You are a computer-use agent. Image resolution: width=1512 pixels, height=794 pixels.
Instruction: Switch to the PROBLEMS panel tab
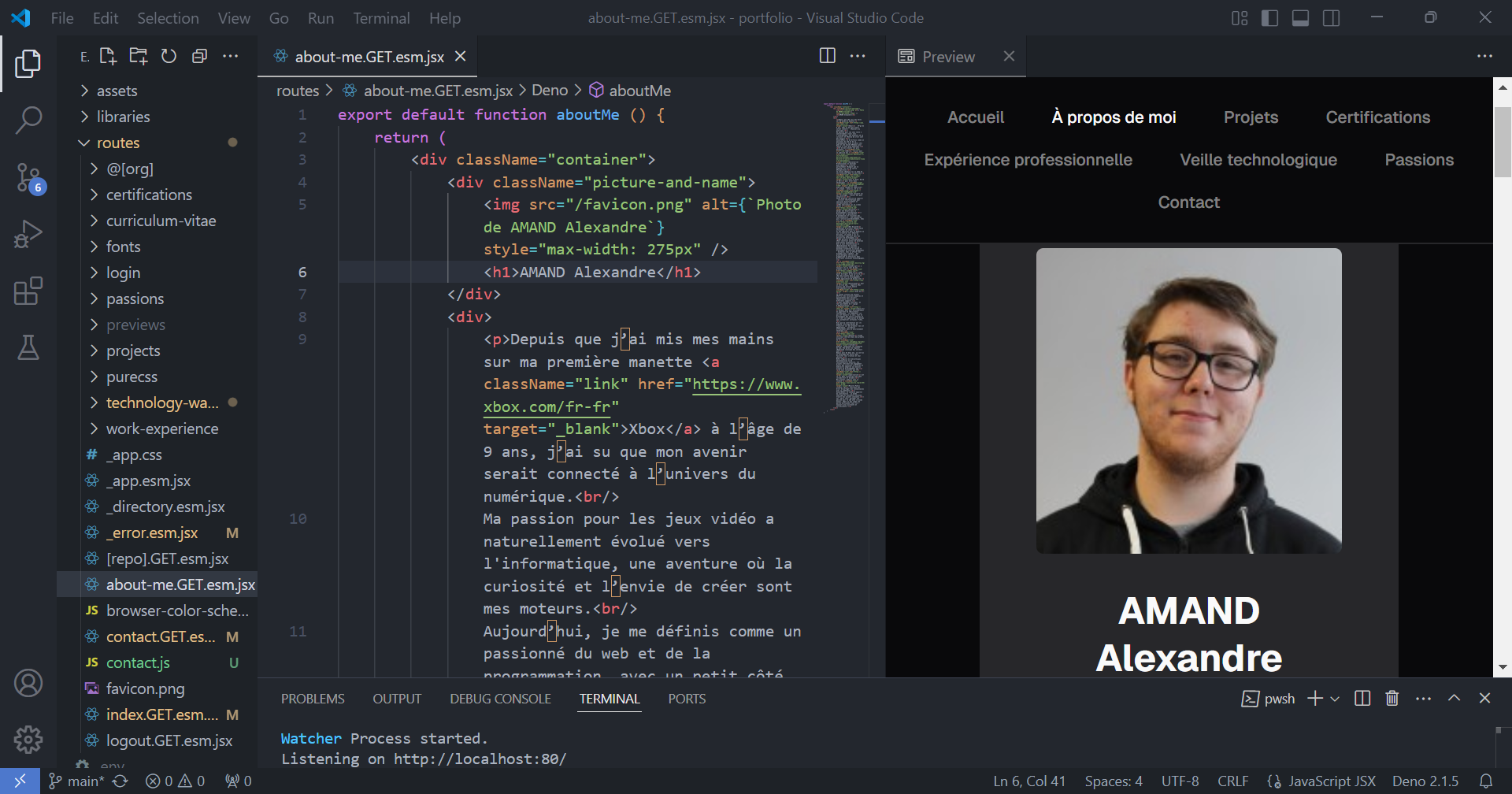click(313, 699)
